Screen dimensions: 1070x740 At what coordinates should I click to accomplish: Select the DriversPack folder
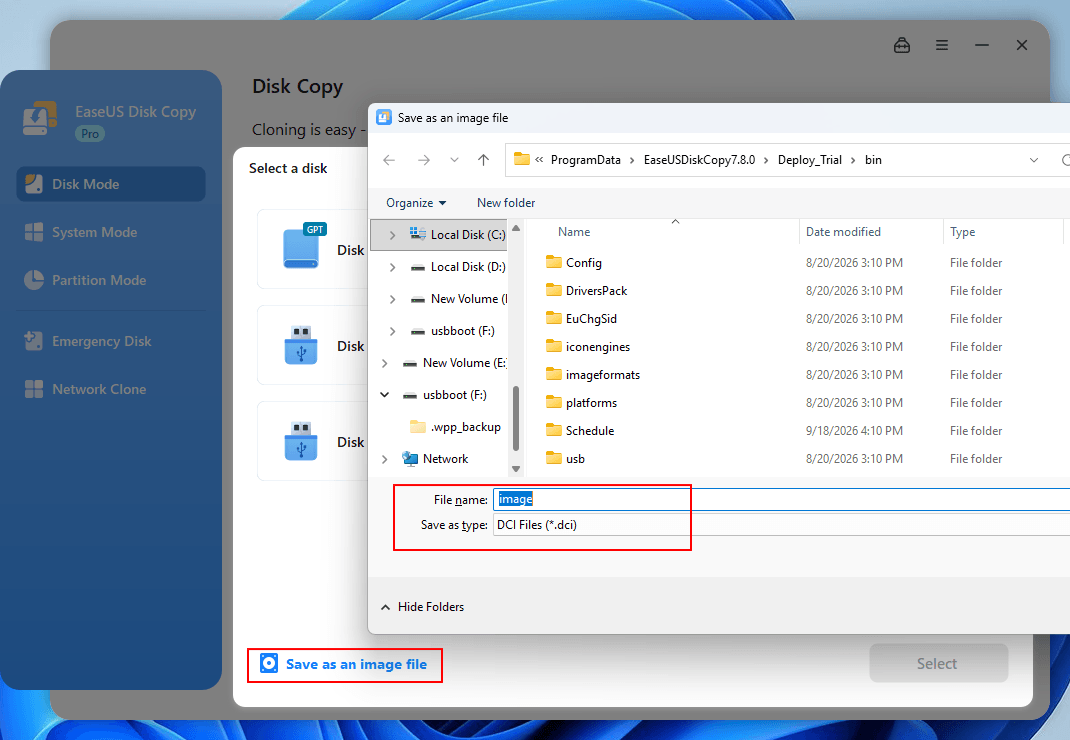[587, 291]
